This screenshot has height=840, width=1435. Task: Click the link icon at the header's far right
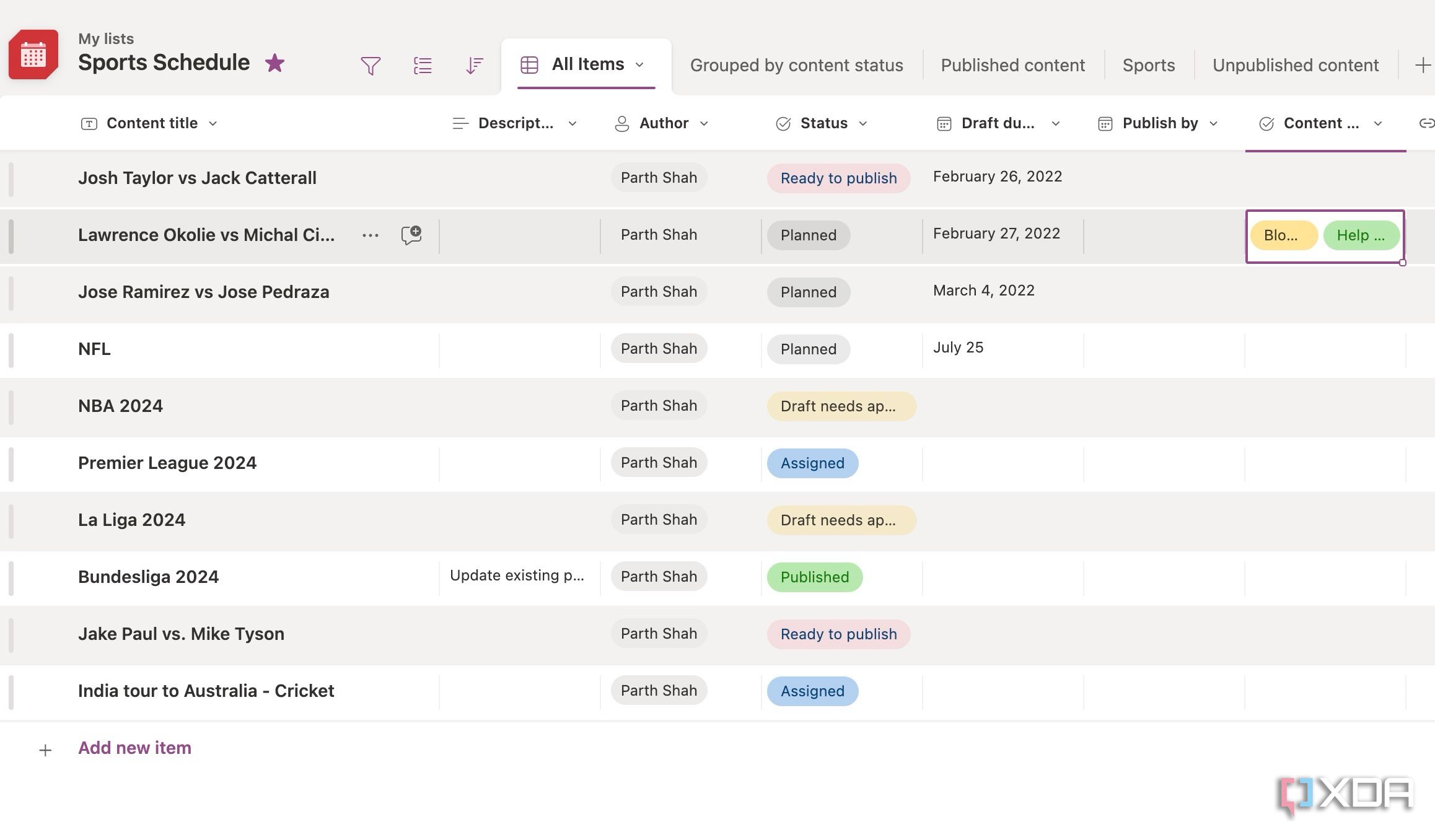coord(1427,123)
